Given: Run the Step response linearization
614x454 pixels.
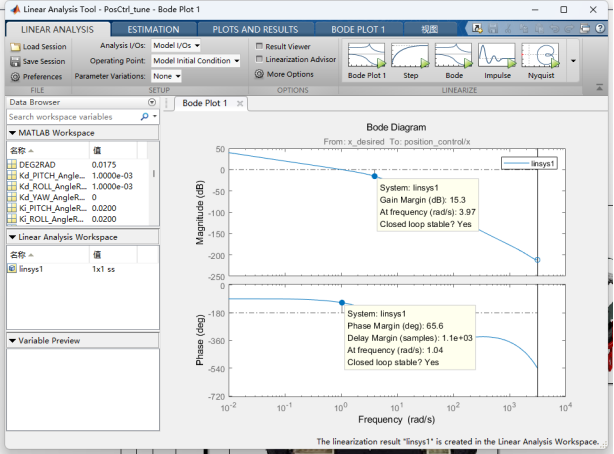Looking at the screenshot, I should (411, 58).
